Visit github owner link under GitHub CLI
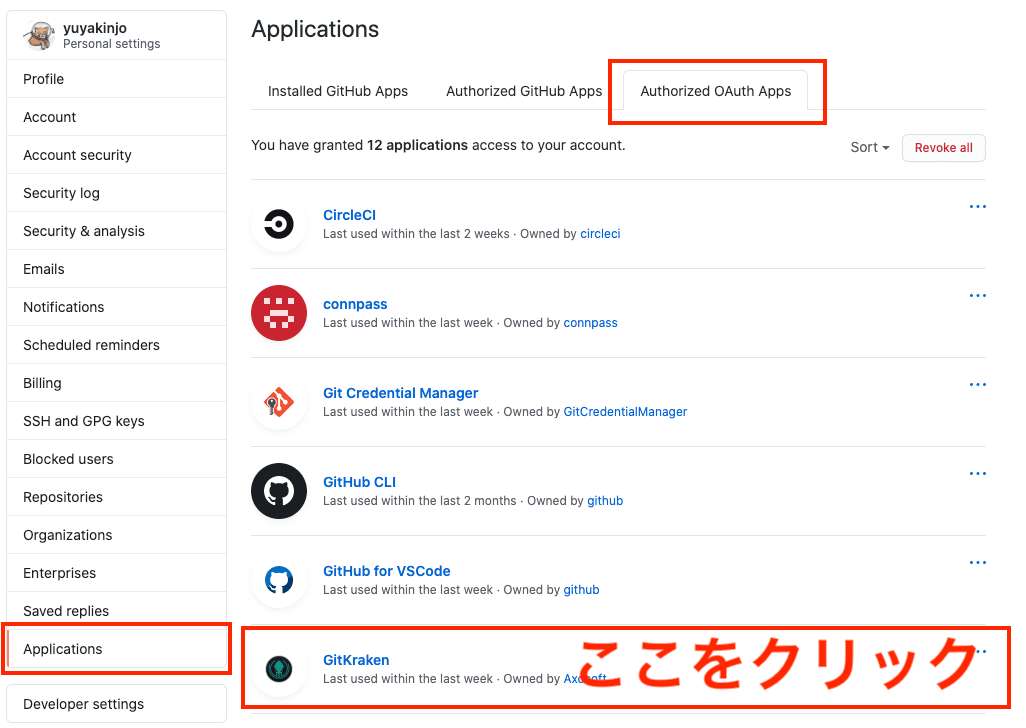1026x728 pixels. [605, 500]
